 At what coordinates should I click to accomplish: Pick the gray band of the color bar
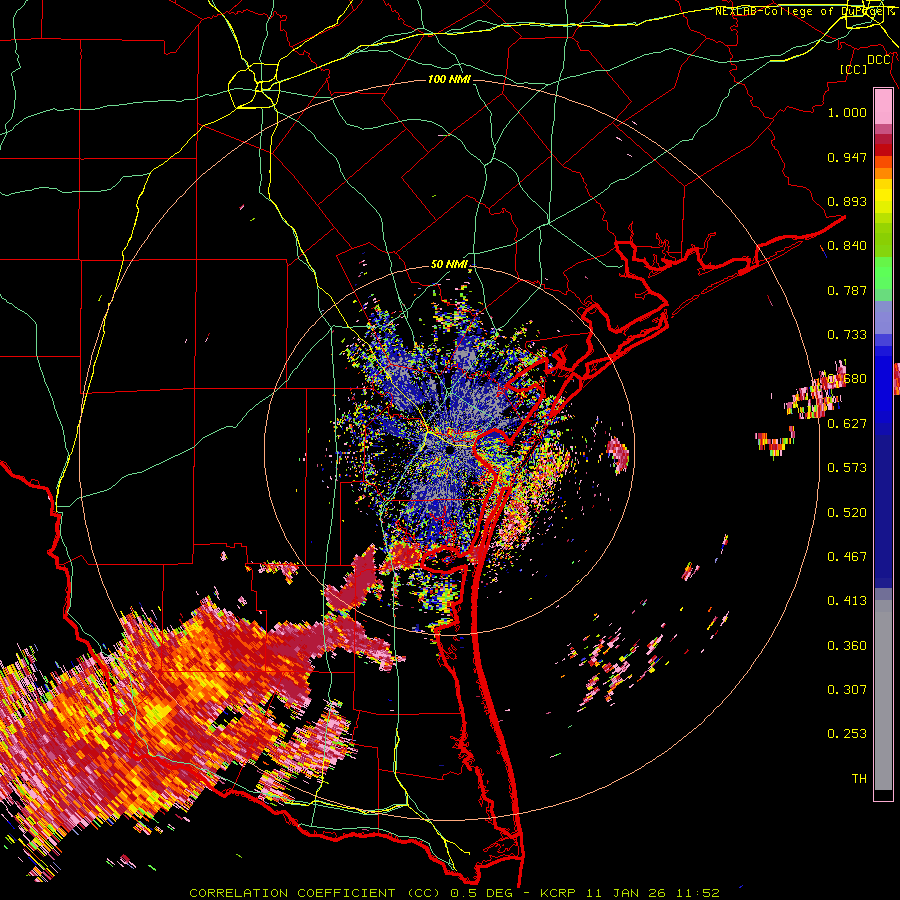(x=883, y=695)
